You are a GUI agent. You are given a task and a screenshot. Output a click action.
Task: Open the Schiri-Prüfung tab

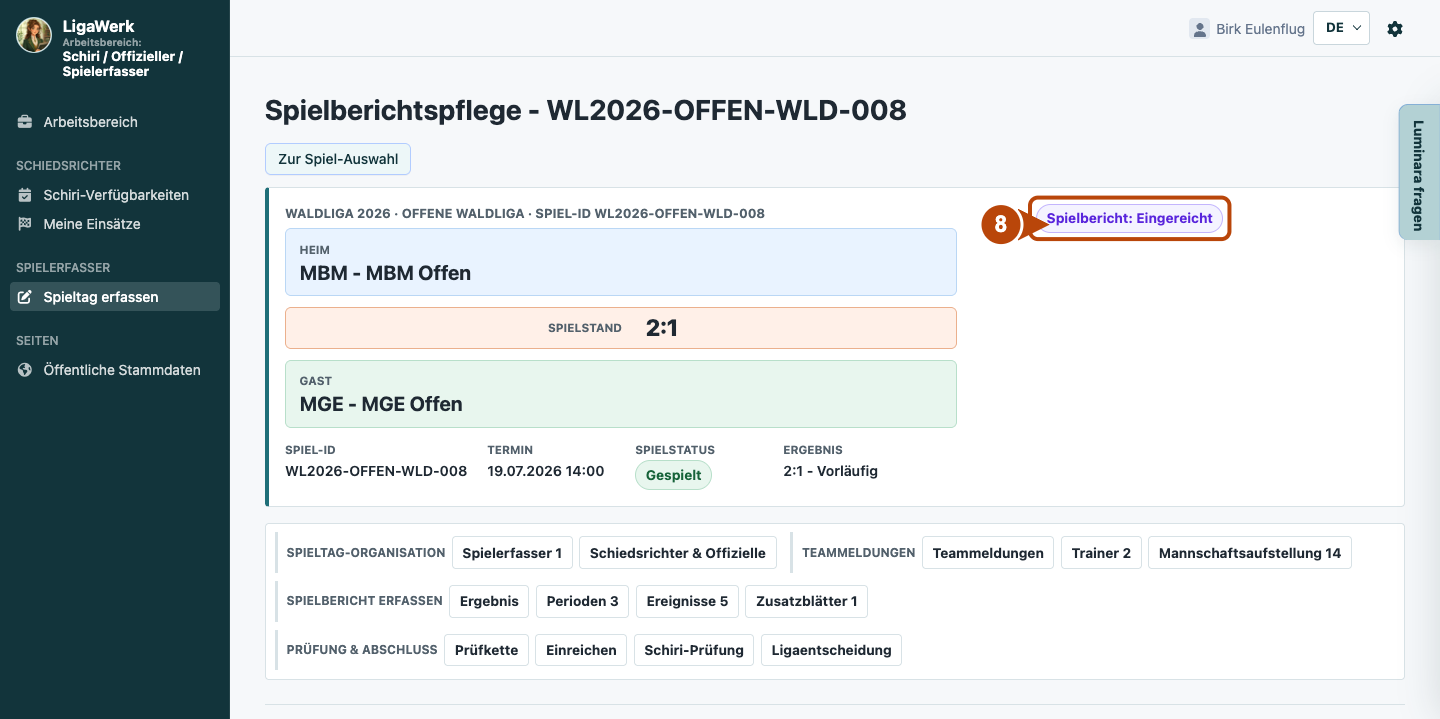694,650
